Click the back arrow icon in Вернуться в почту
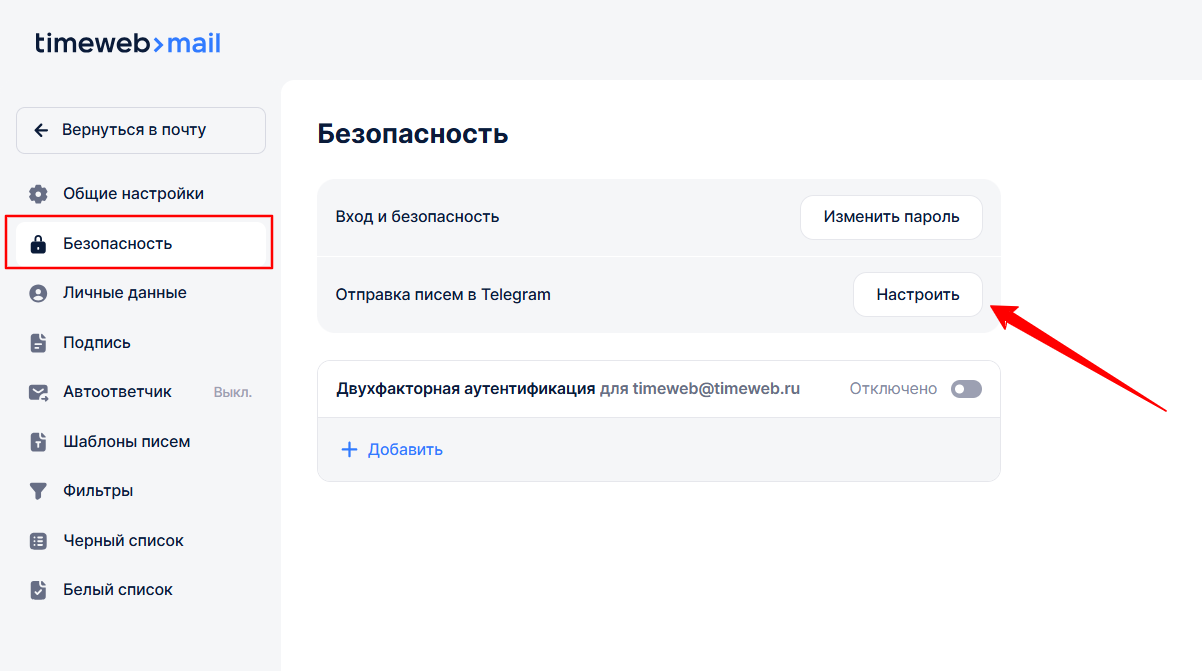 41,130
